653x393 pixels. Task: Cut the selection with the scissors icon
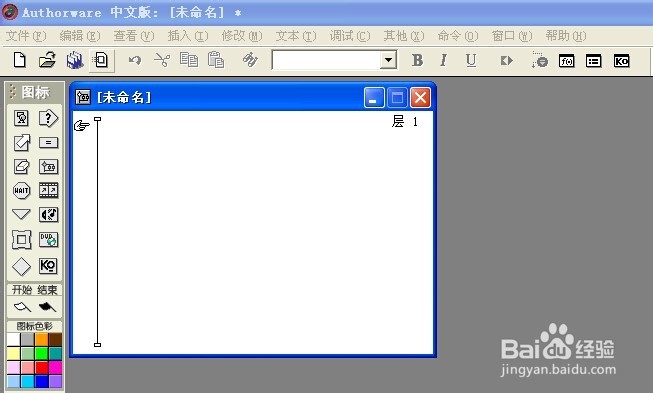coord(162,61)
